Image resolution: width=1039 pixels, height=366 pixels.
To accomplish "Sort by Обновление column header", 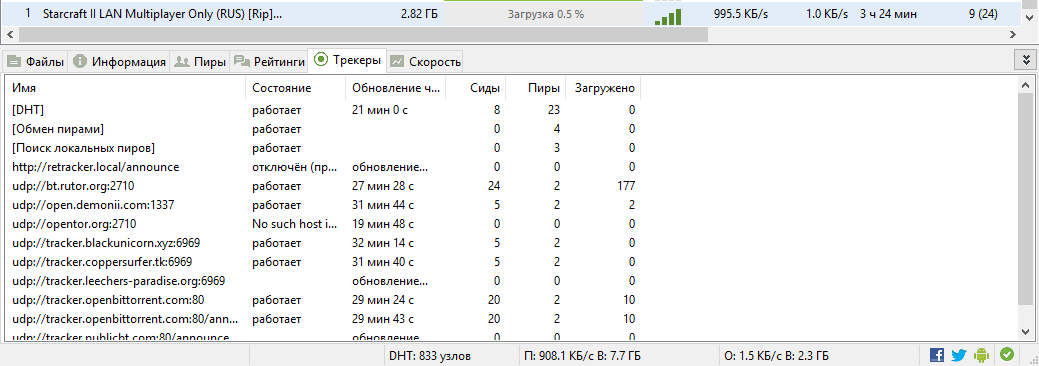I will [395, 88].
